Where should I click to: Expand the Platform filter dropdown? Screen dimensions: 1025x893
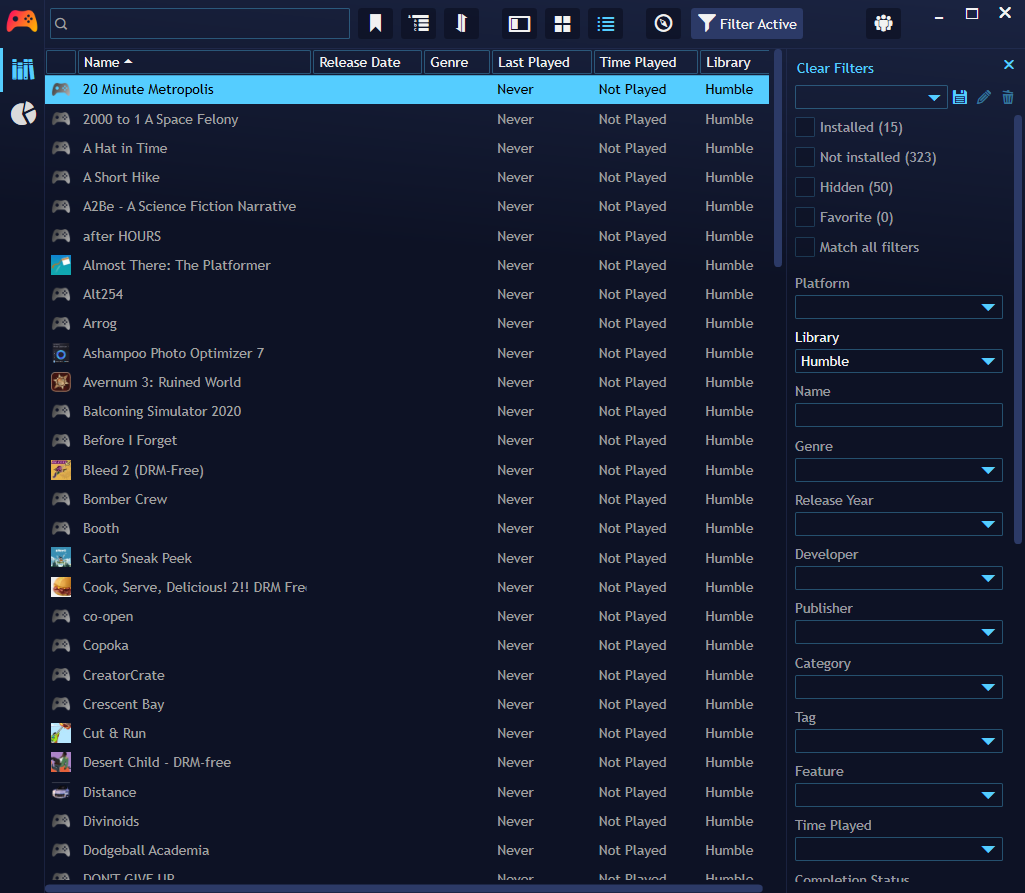pyautogui.click(x=898, y=307)
